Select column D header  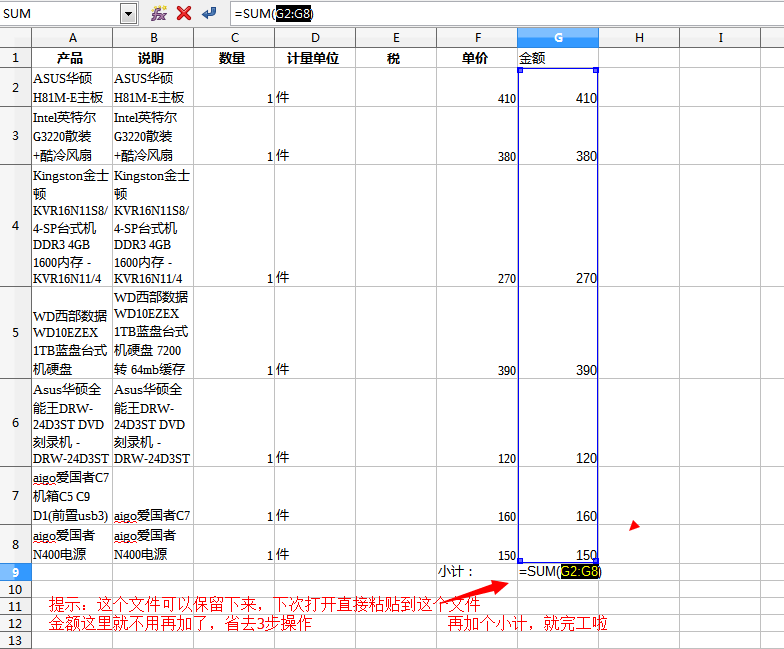pos(315,37)
